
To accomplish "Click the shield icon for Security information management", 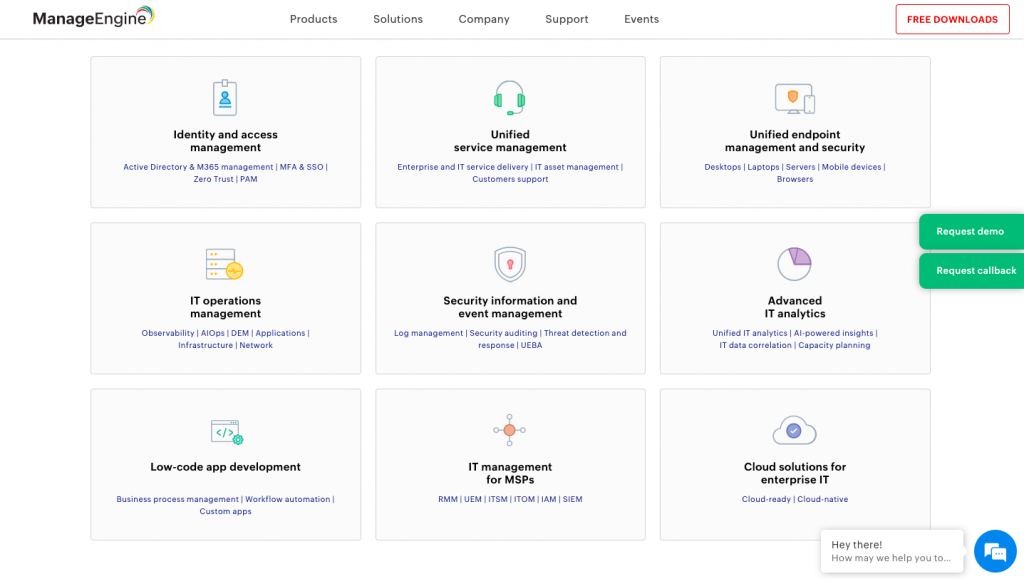I will tap(510, 263).
